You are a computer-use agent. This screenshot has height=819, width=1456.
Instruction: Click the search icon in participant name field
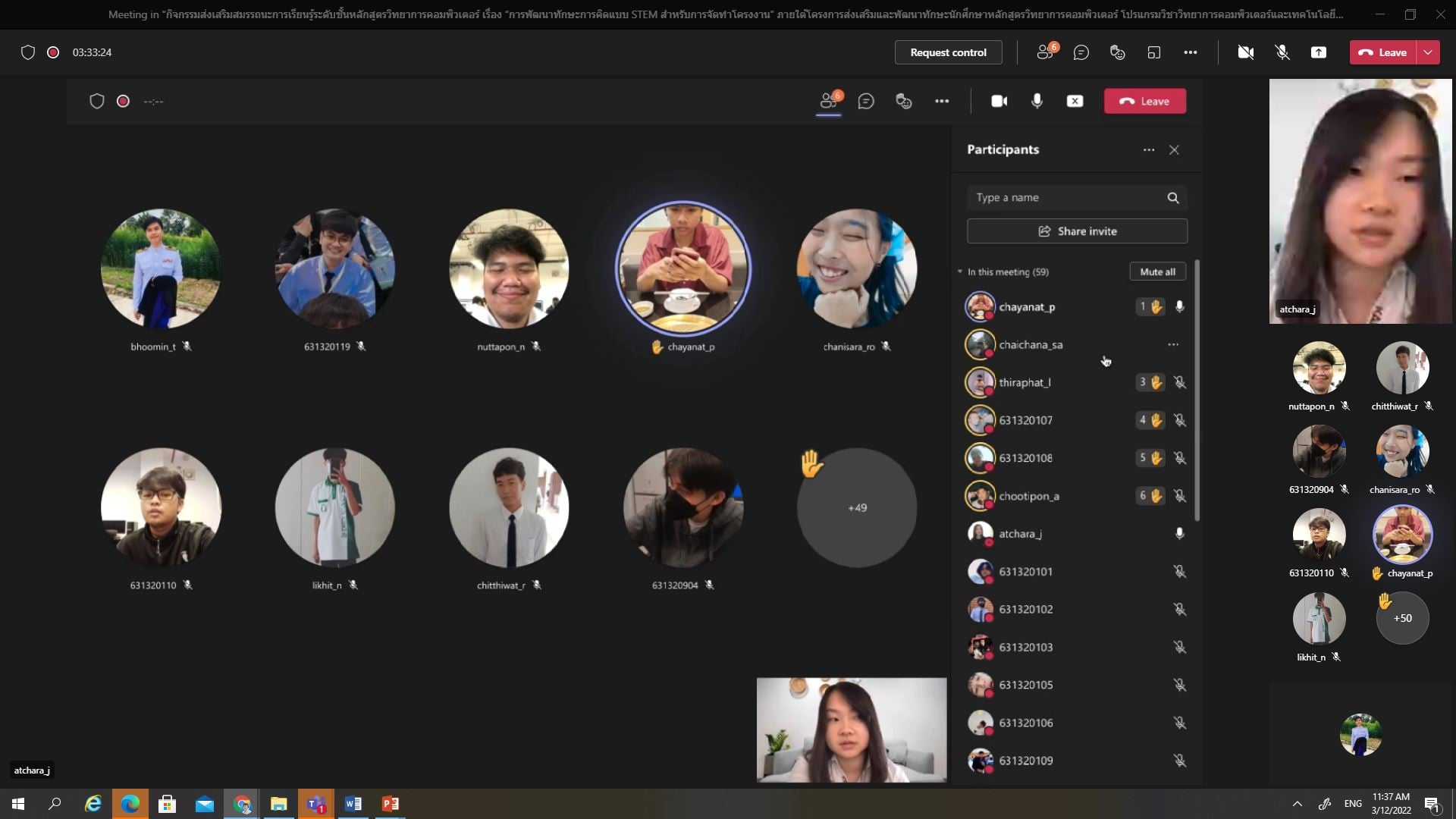pos(1173,198)
